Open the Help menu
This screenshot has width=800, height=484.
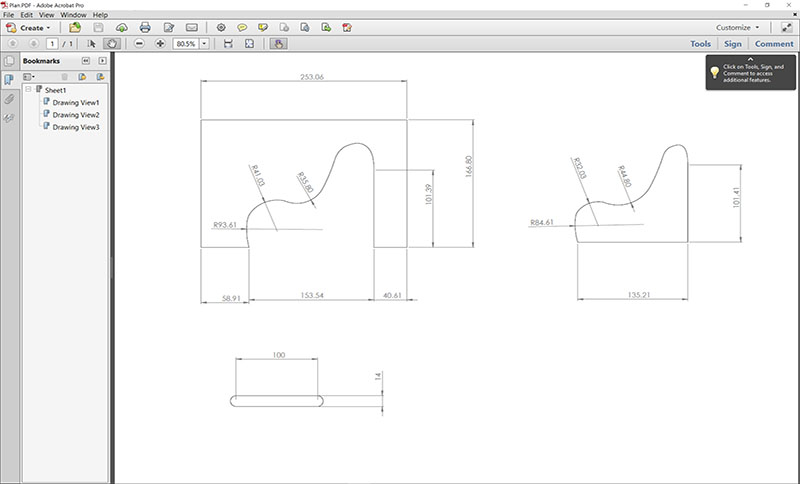click(100, 15)
